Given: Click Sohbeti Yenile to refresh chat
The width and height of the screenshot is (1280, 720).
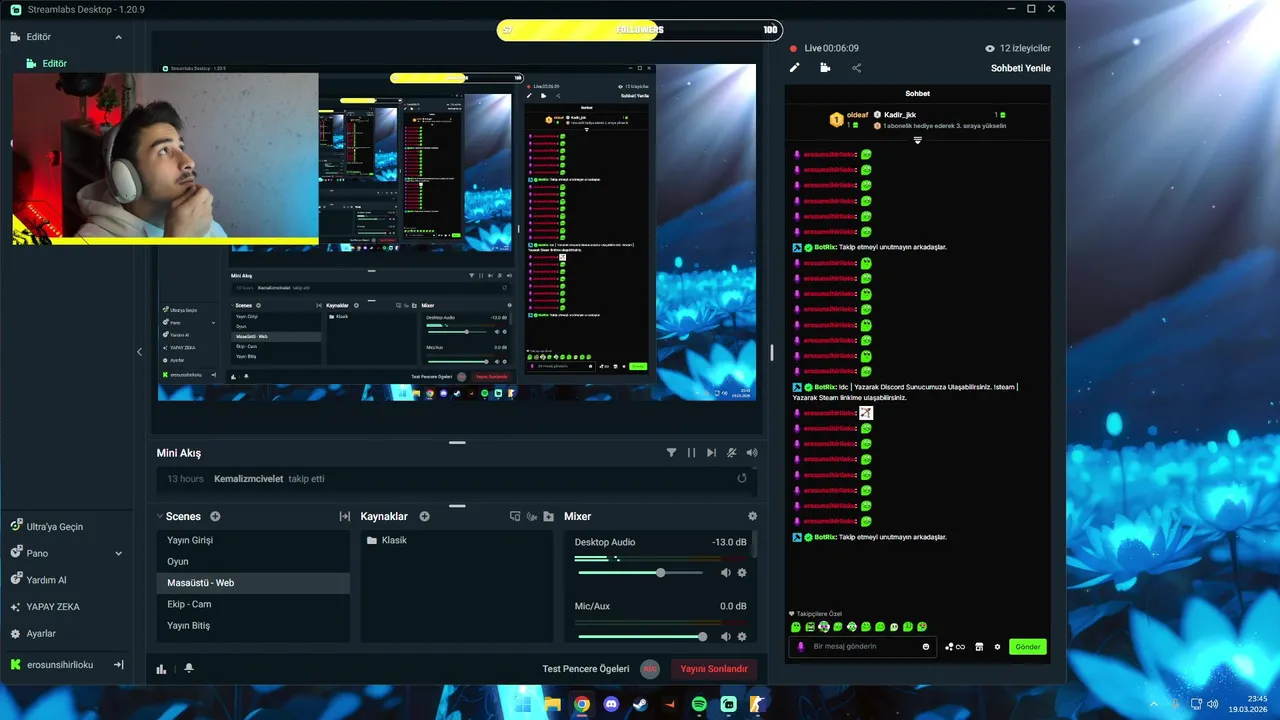Looking at the screenshot, I should click(x=1020, y=68).
